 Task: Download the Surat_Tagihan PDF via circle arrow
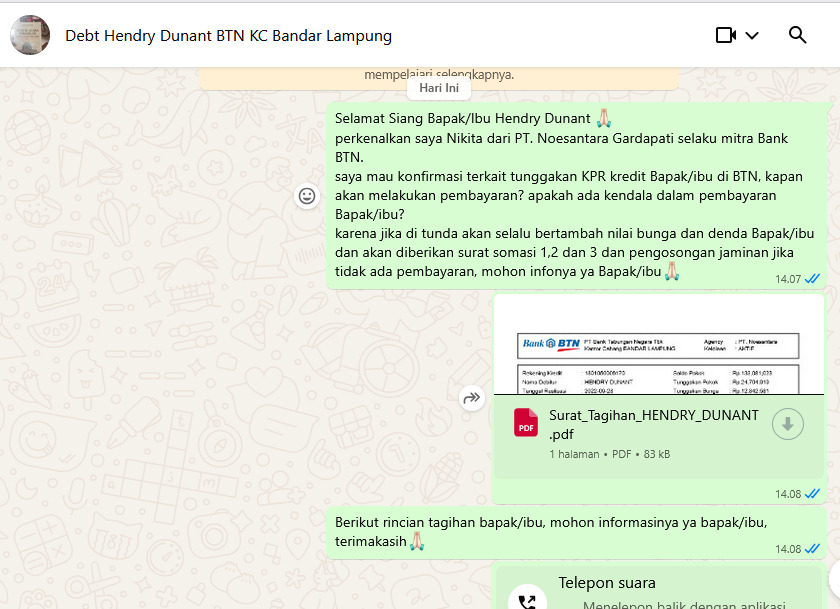coord(787,424)
